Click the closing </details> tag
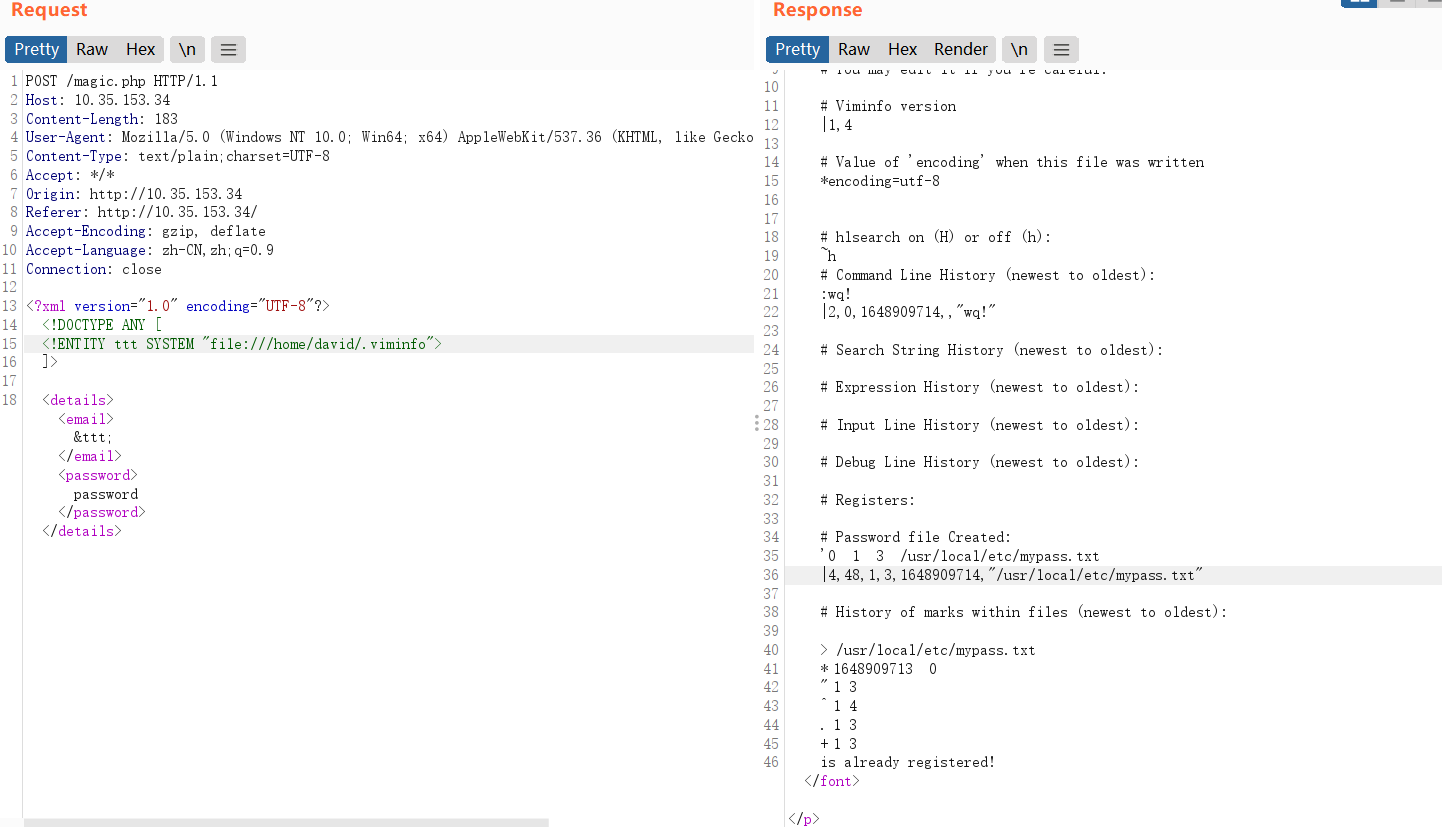Screen dimensions: 1442x827 click(x=82, y=531)
